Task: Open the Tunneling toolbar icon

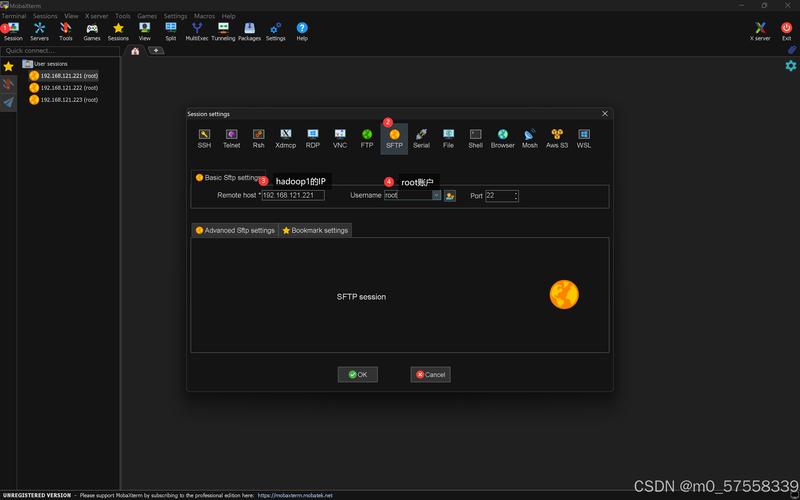Action: click(223, 31)
